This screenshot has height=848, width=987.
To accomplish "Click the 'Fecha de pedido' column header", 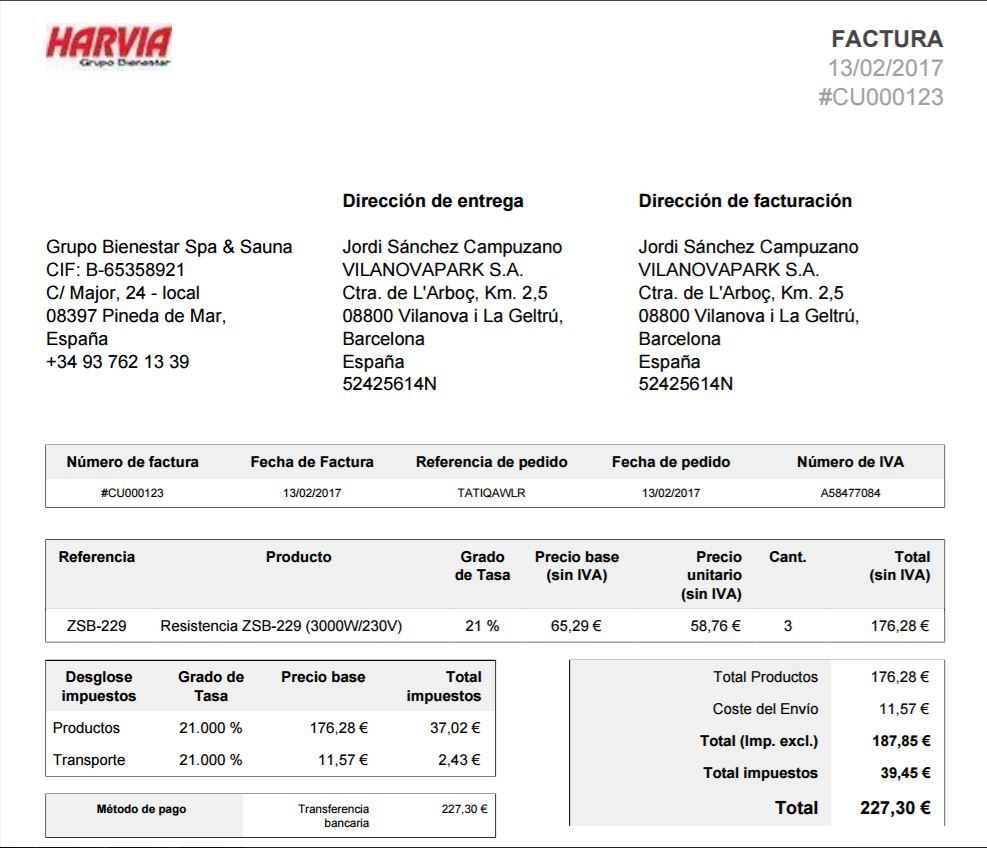I will coord(671,462).
